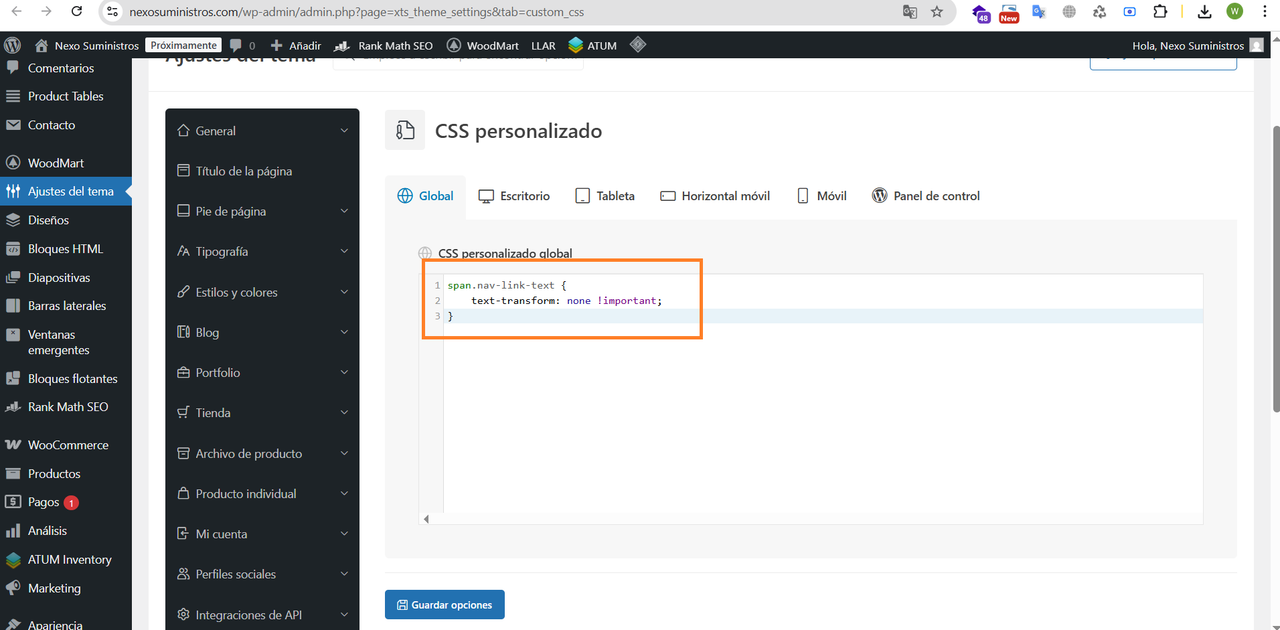Switch to the Escritorio CSS tab
The image size is (1280, 630).
pyautogui.click(x=514, y=196)
